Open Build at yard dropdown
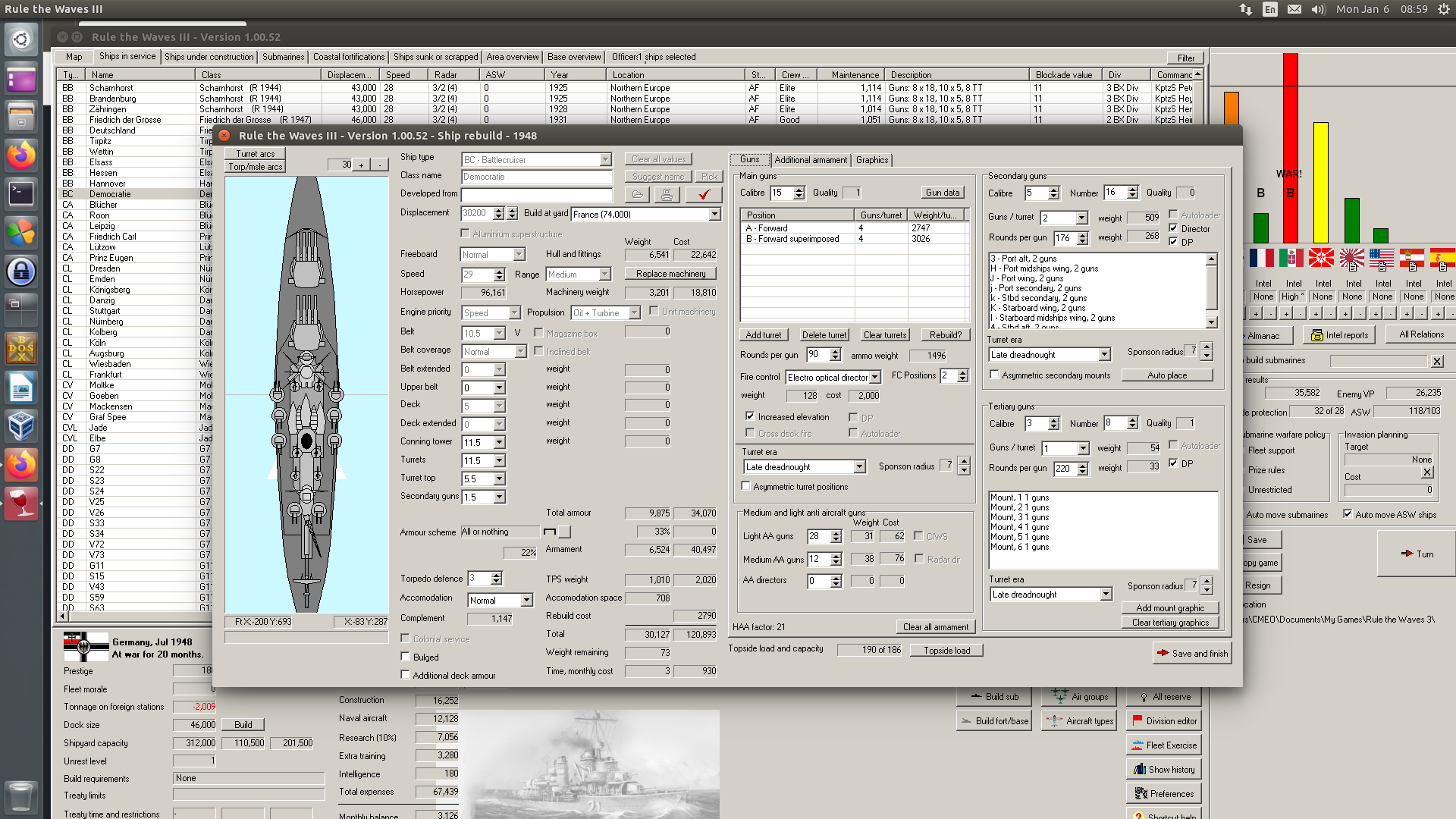The image size is (1456, 819). coord(714,215)
